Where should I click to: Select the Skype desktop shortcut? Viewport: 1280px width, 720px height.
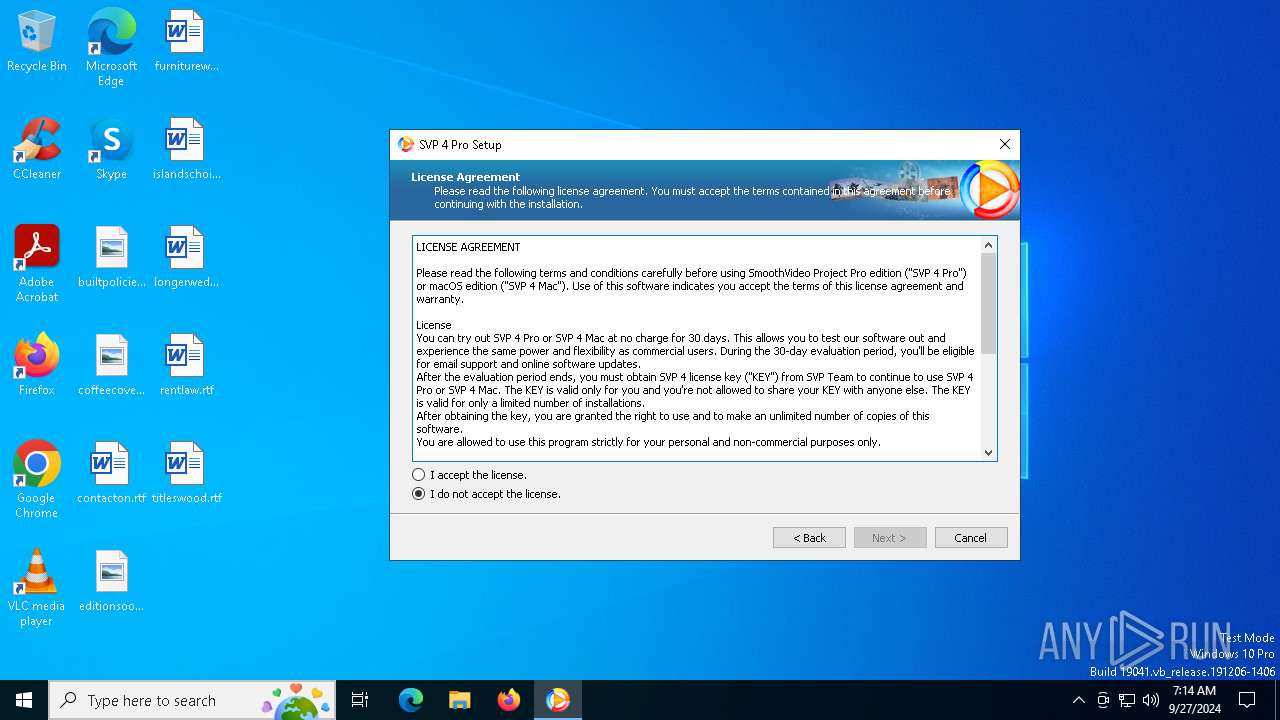[111, 150]
